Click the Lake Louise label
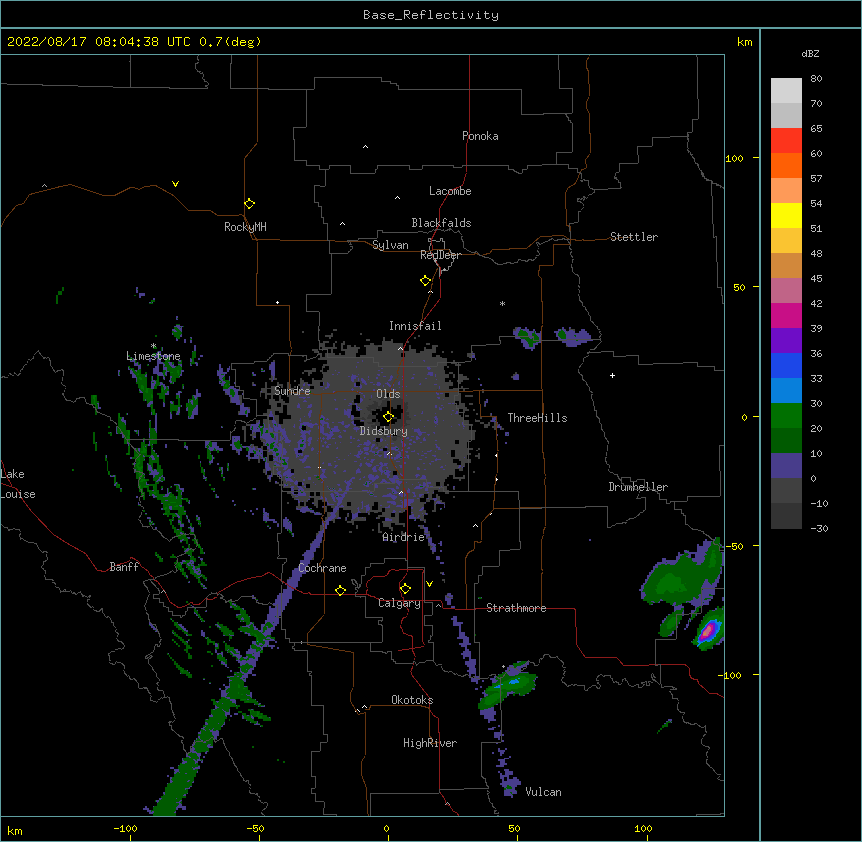Image resolution: width=862 pixels, height=842 pixels. click(x=17, y=484)
